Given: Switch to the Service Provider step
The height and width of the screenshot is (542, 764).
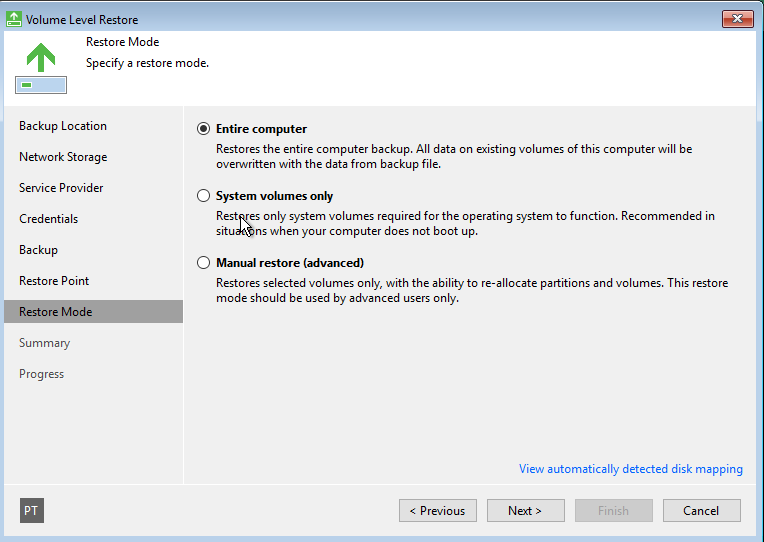Looking at the screenshot, I should 61,188.
